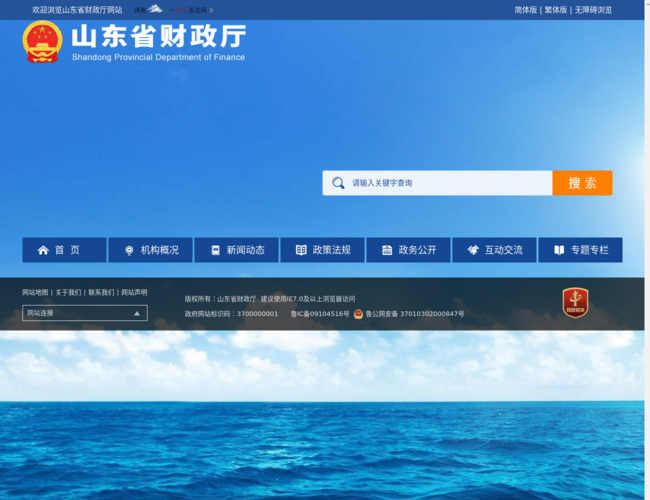Switch to 繁体版 version
The image size is (650, 500).
point(556,10)
